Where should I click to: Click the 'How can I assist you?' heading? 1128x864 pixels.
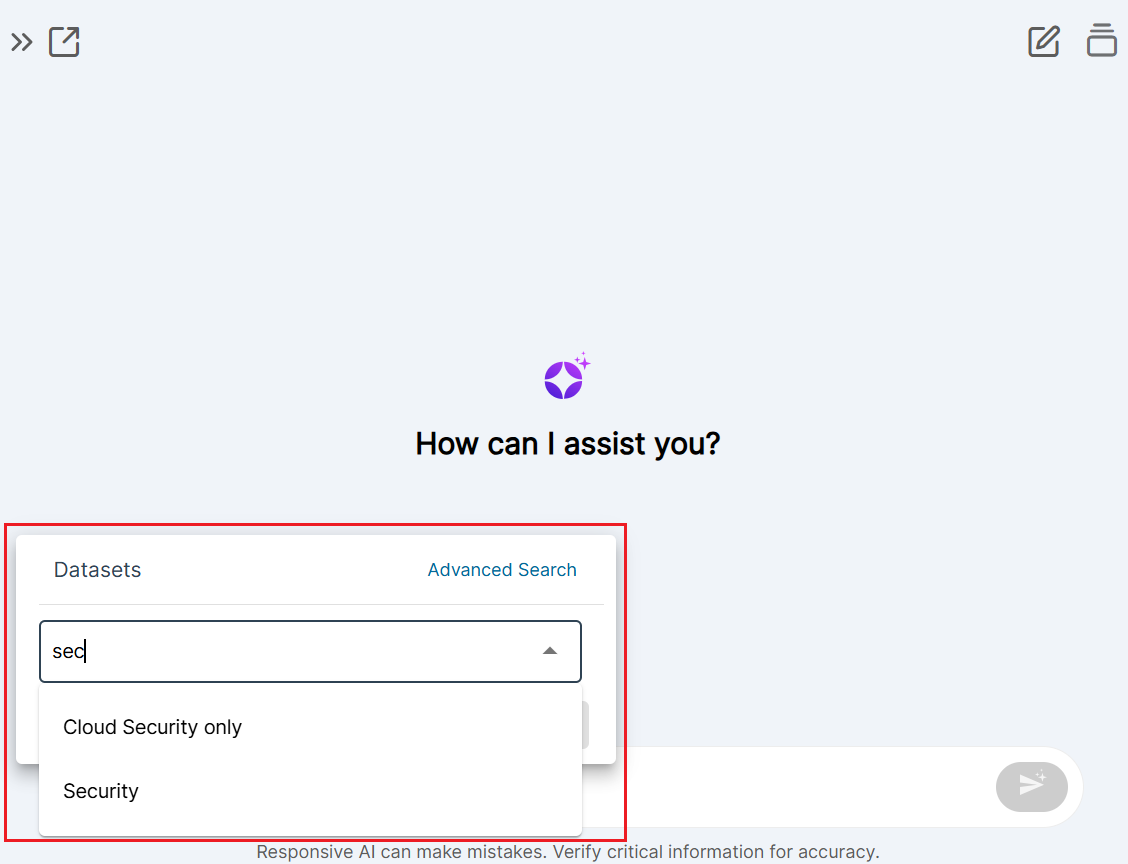(x=568, y=443)
